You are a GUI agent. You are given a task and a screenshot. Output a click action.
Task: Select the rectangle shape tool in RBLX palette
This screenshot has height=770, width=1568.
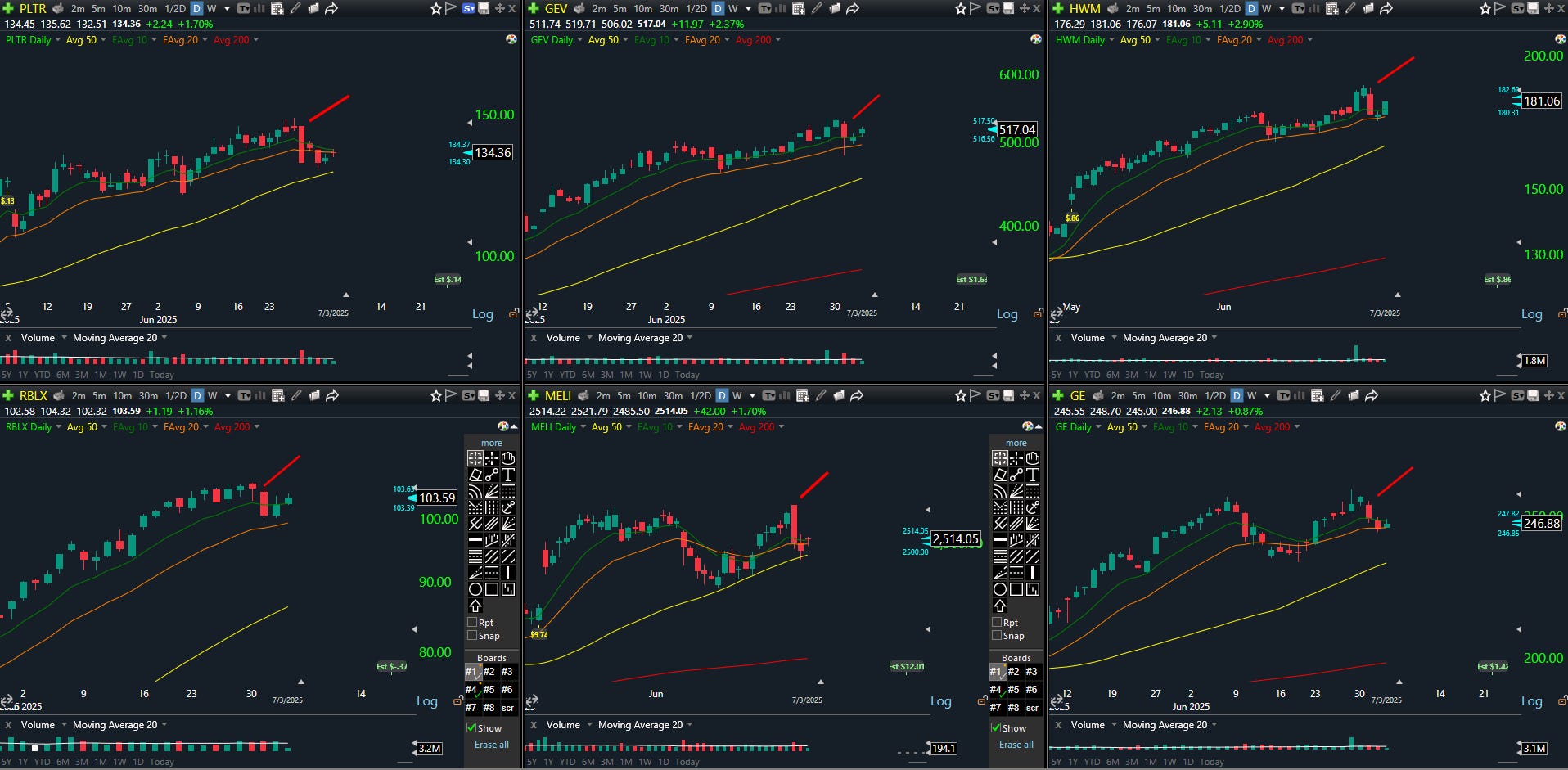492,589
